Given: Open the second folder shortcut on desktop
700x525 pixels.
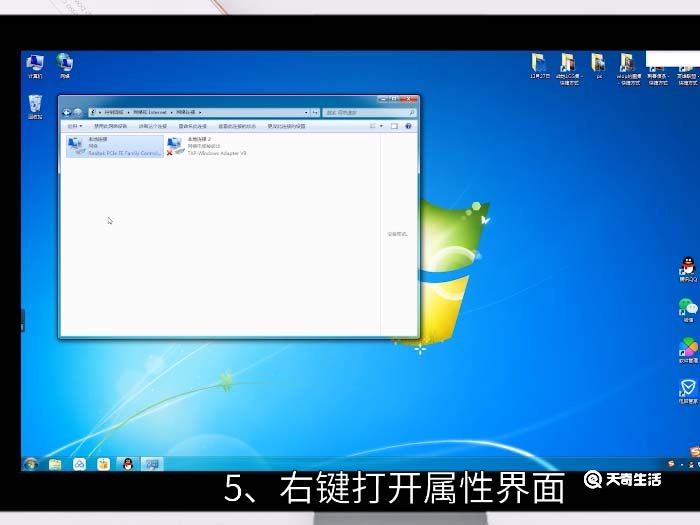Looking at the screenshot, I should point(569,68).
